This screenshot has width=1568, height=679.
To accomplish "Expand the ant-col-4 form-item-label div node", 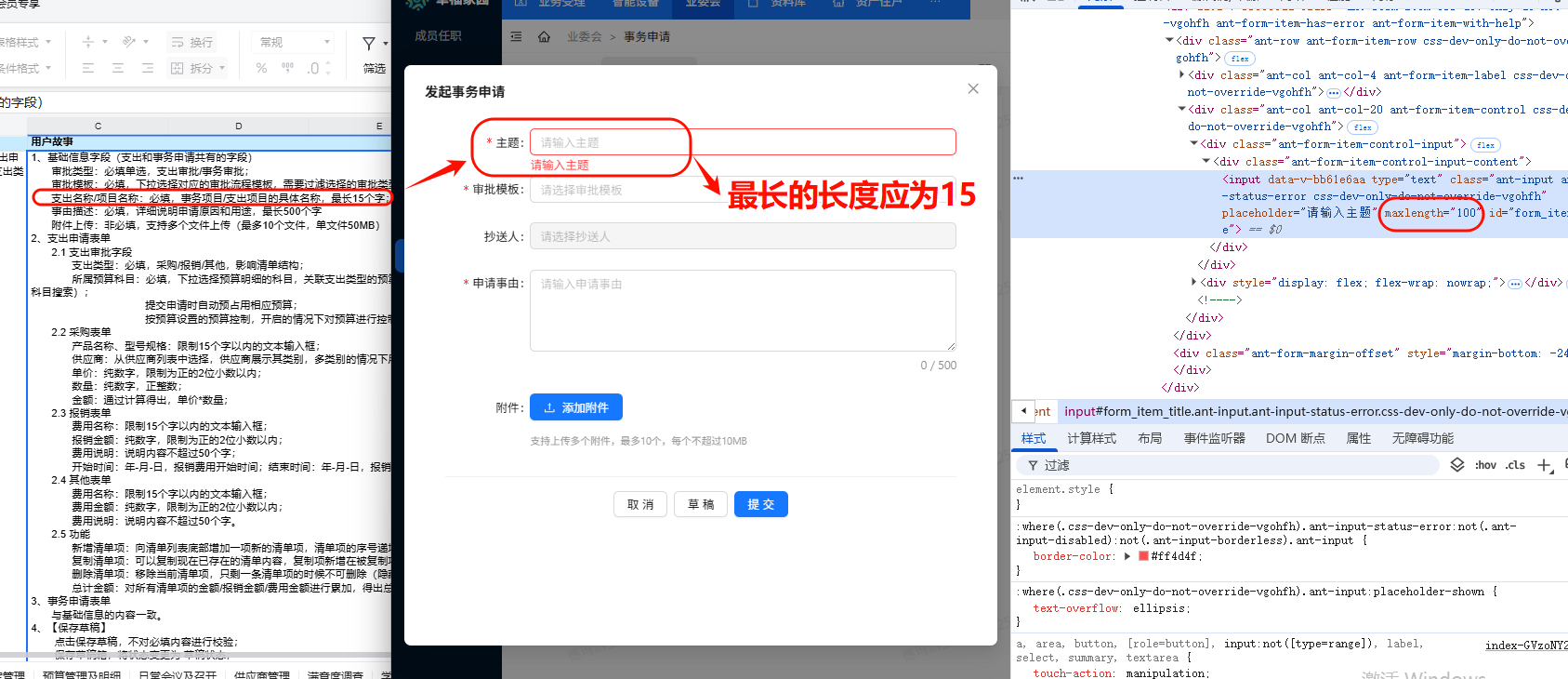I will coord(1182,75).
